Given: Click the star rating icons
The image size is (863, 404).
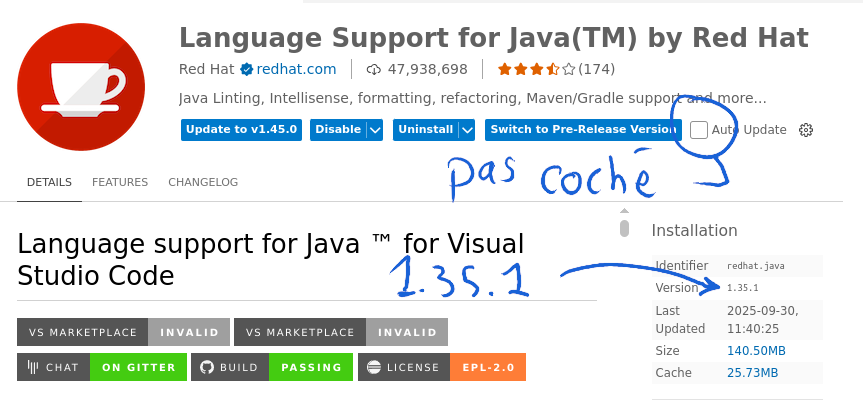Looking at the screenshot, I should 536,69.
